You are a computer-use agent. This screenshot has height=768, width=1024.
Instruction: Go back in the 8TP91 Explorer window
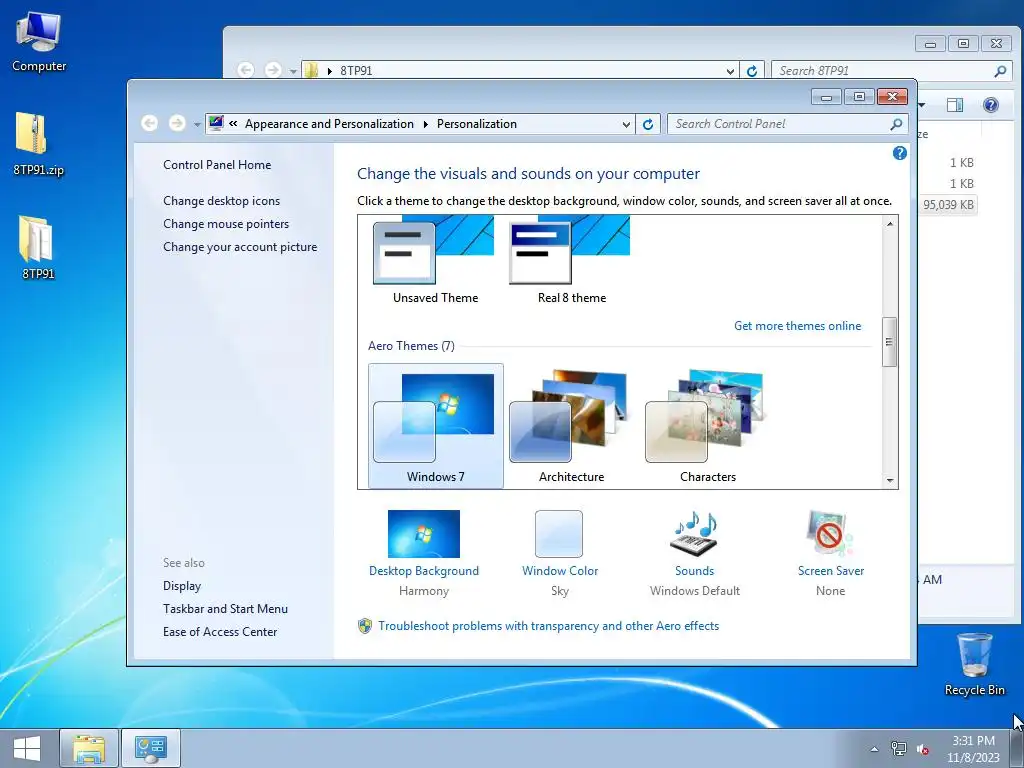[246, 70]
